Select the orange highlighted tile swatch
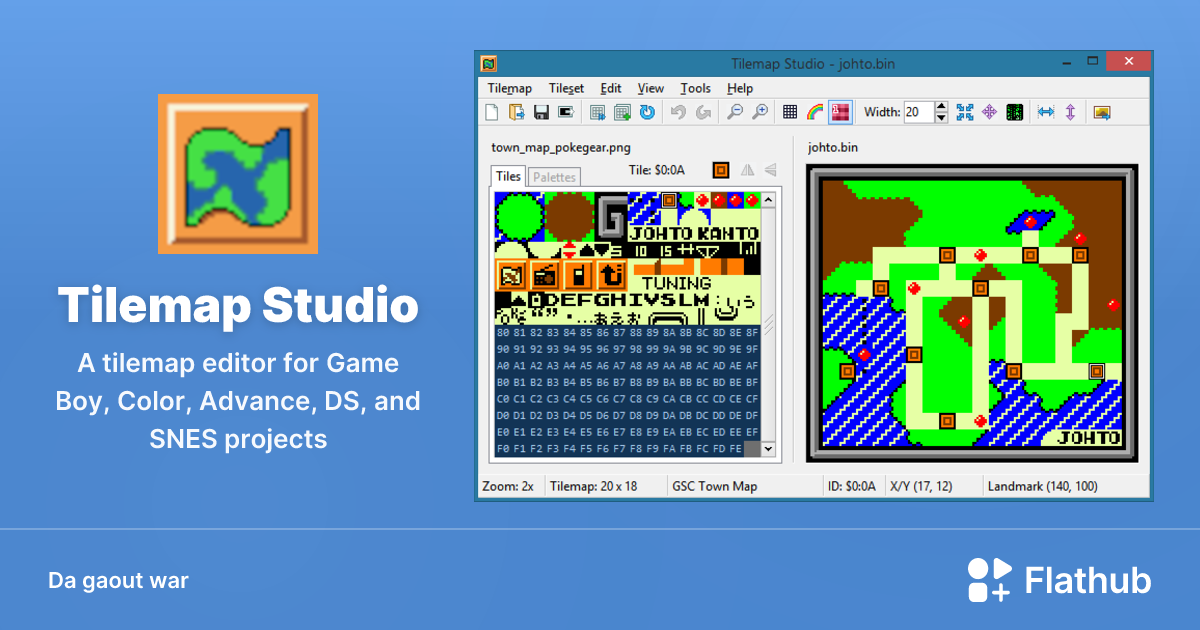Image resolution: width=1200 pixels, height=630 pixels. tap(720, 169)
